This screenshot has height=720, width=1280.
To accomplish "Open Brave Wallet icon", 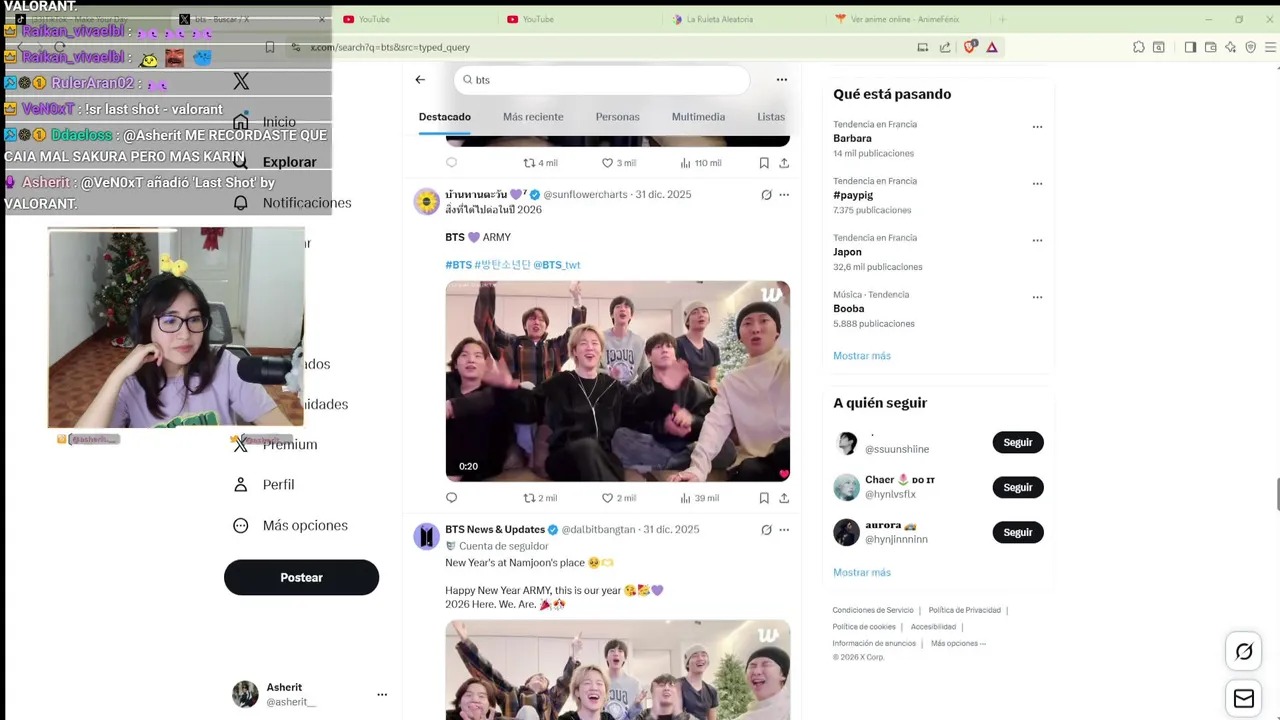I will 1210,47.
